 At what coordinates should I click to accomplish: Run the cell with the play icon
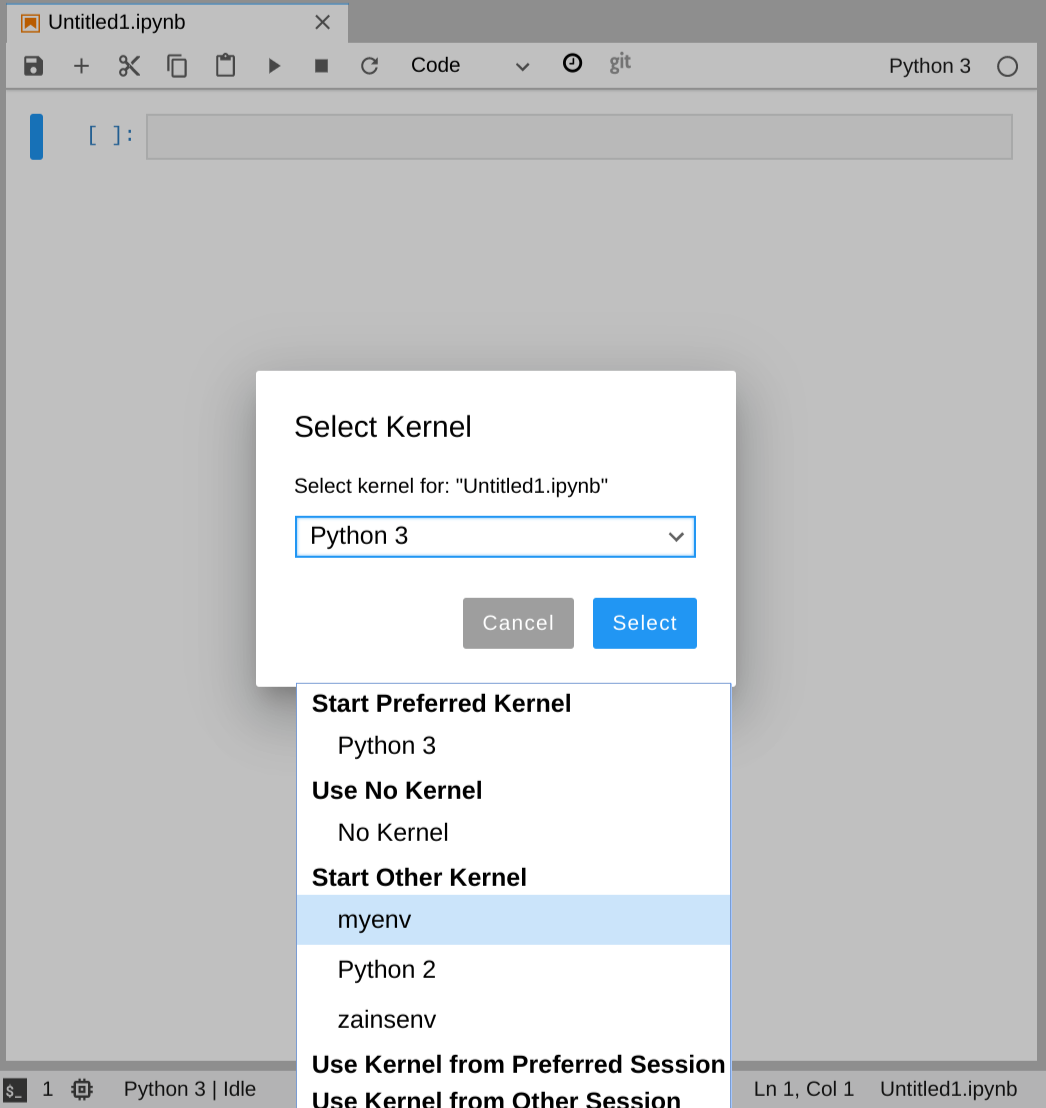pyautogui.click(x=273, y=65)
